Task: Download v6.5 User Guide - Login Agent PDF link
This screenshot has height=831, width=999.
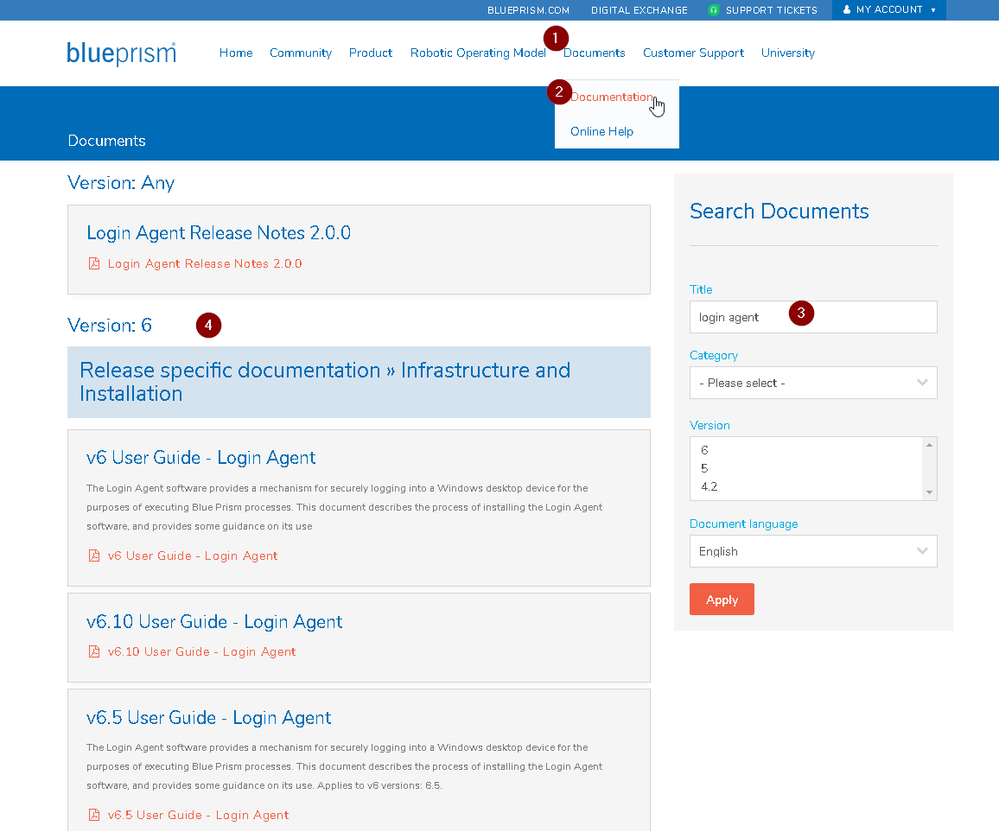Action: [x=198, y=815]
